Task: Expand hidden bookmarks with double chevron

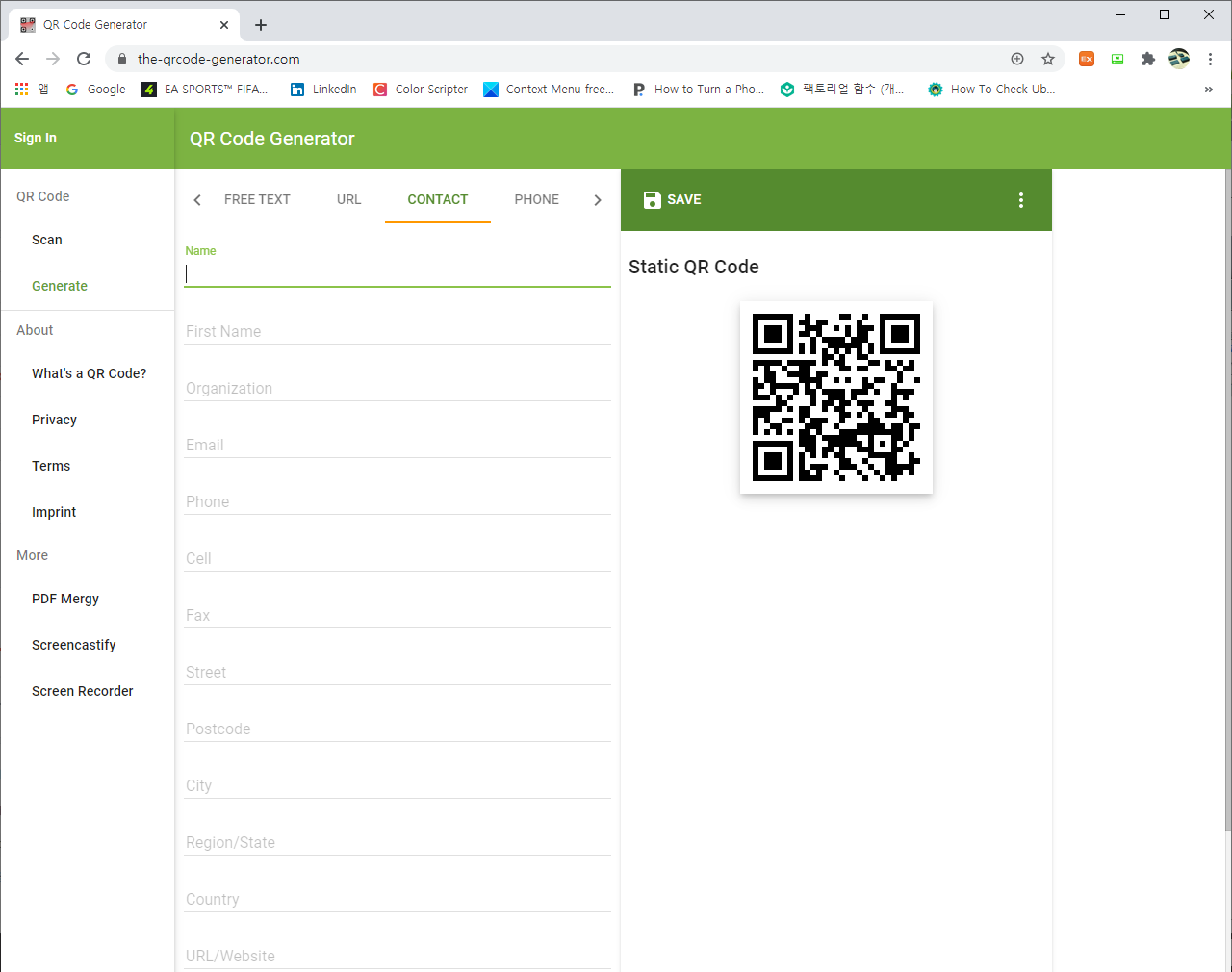Action: [1209, 89]
